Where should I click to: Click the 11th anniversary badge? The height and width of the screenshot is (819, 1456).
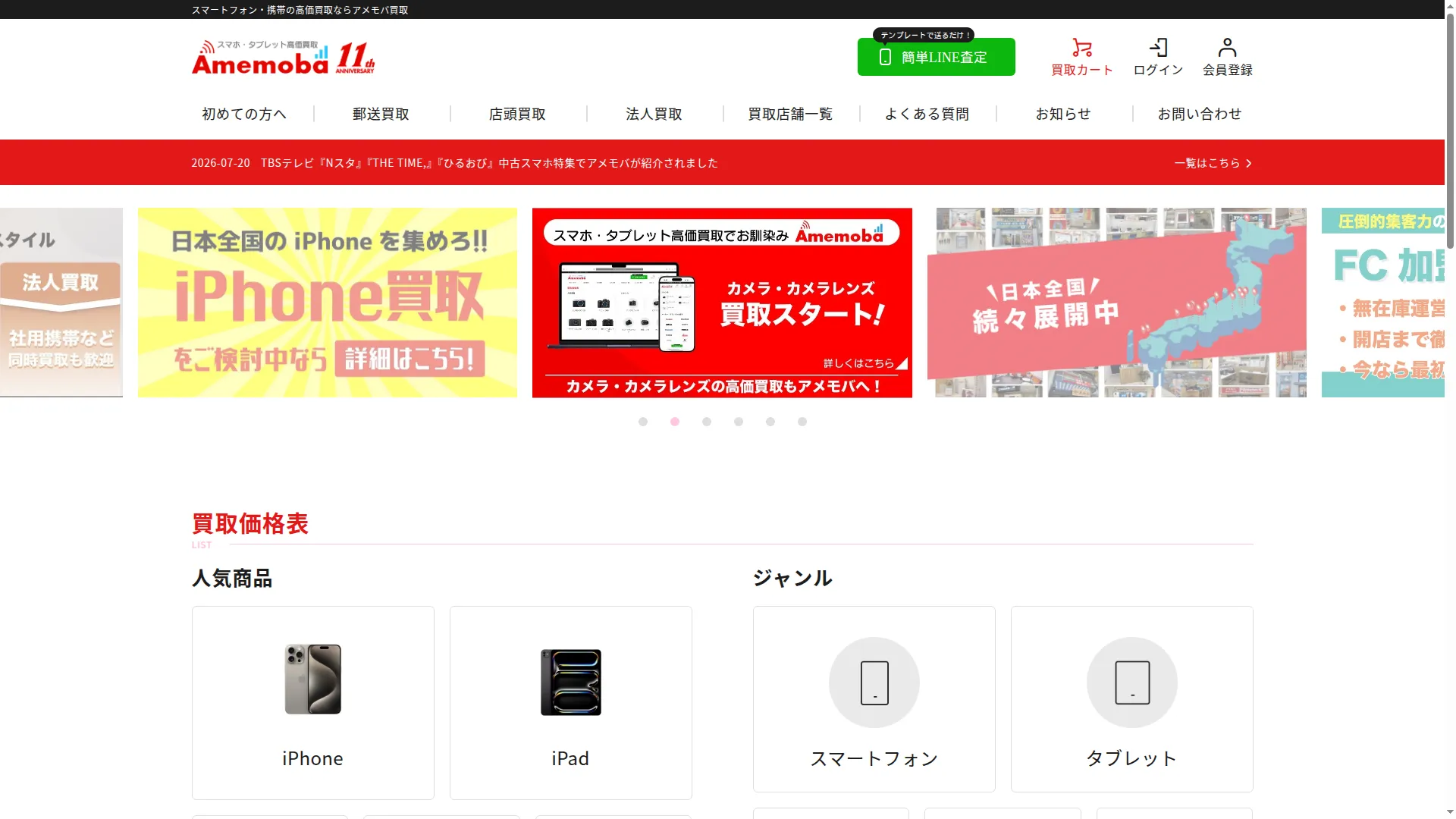(x=355, y=58)
